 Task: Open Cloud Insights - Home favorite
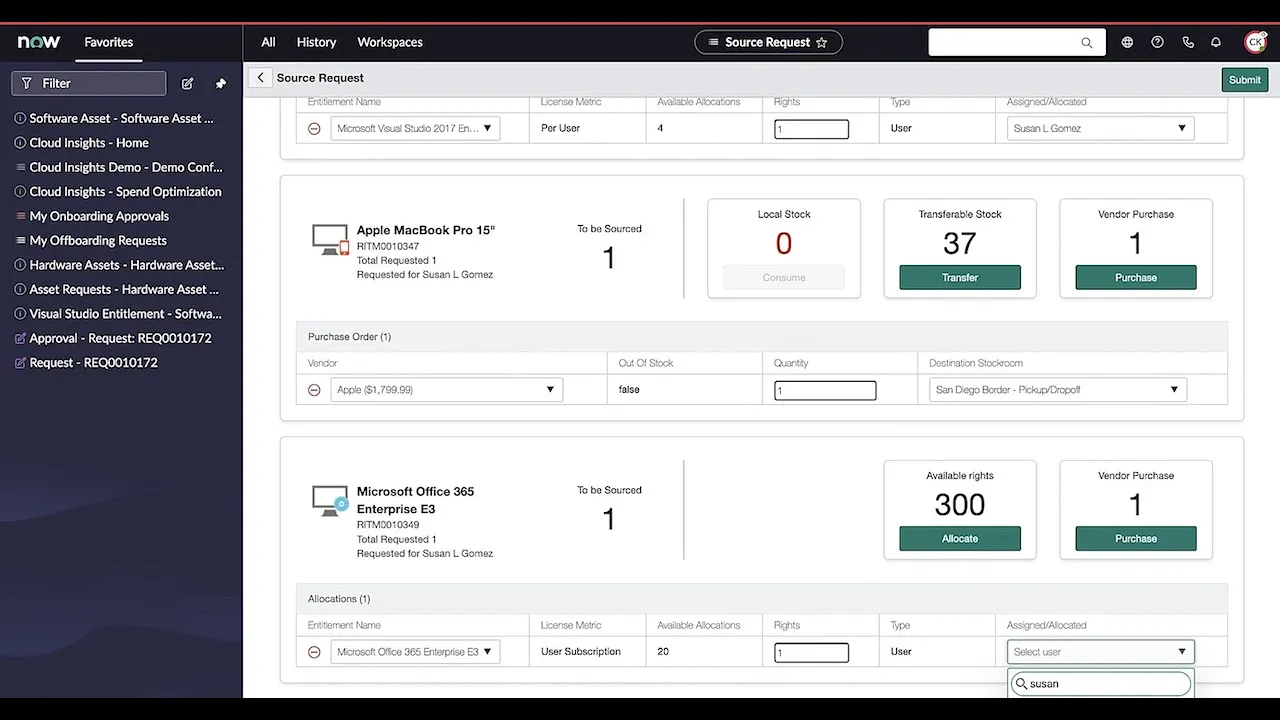click(89, 143)
